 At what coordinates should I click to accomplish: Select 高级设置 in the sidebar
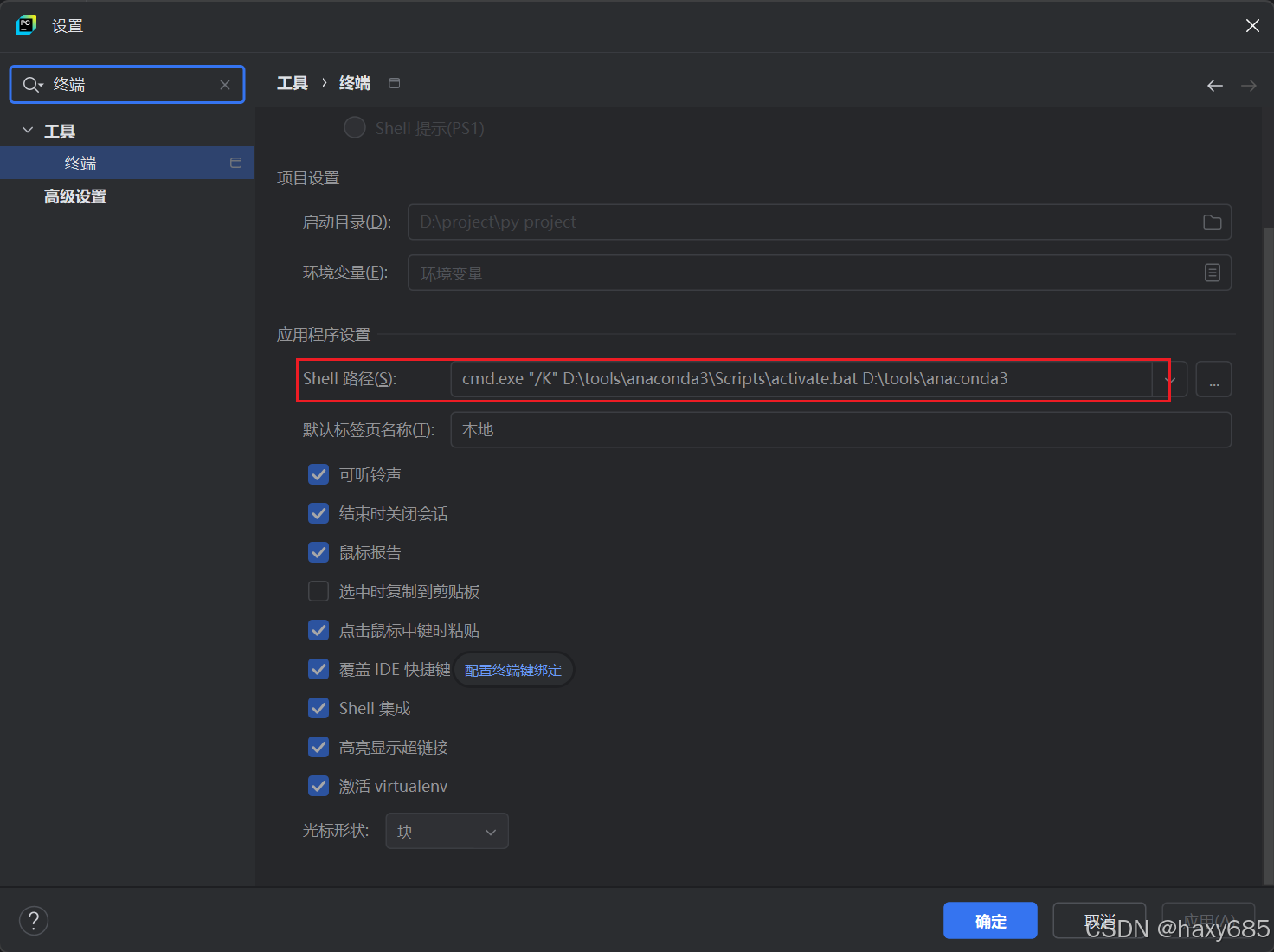pos(74,196)
